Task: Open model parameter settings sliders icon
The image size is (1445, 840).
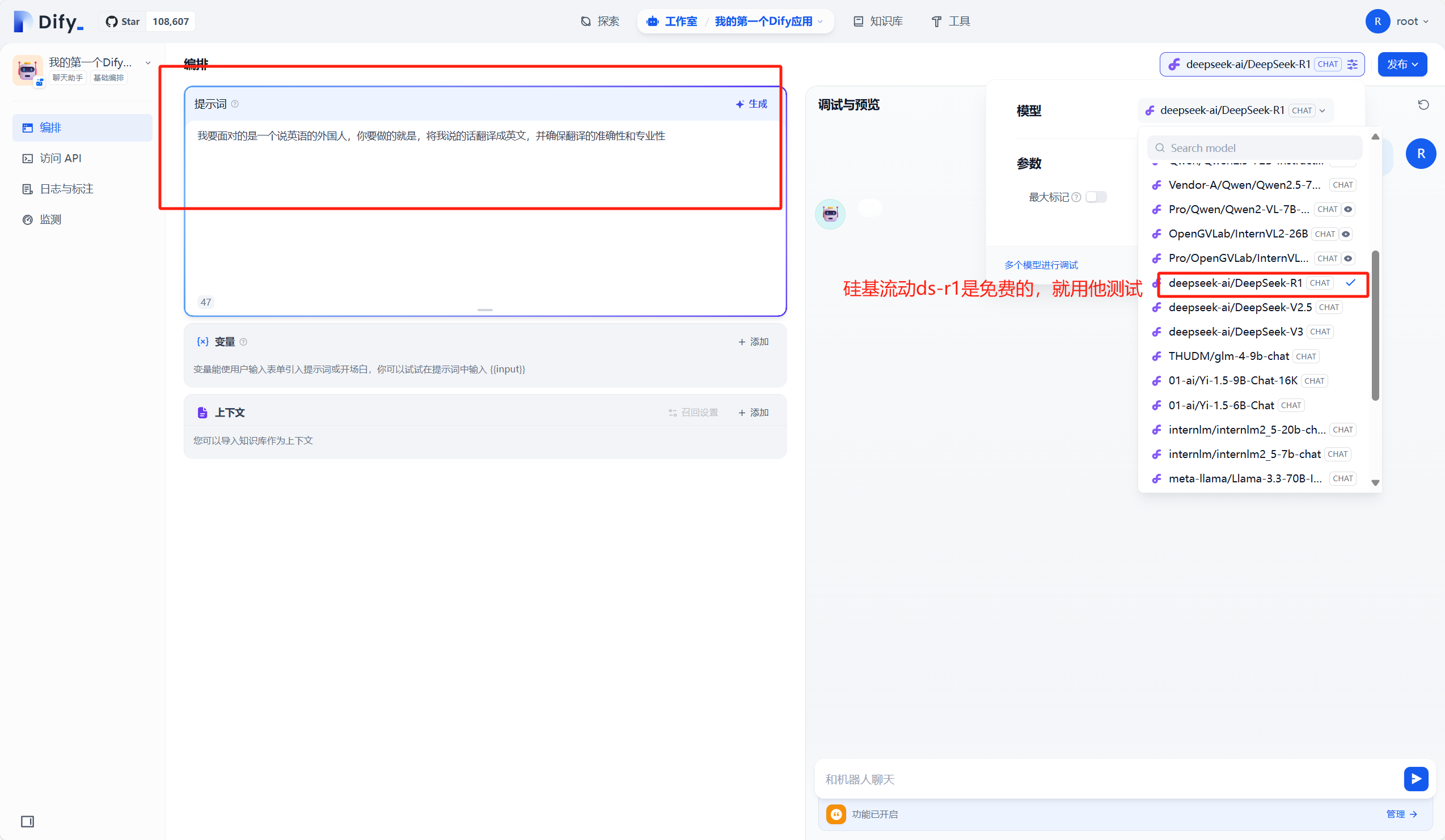Action: point(1353,64)
